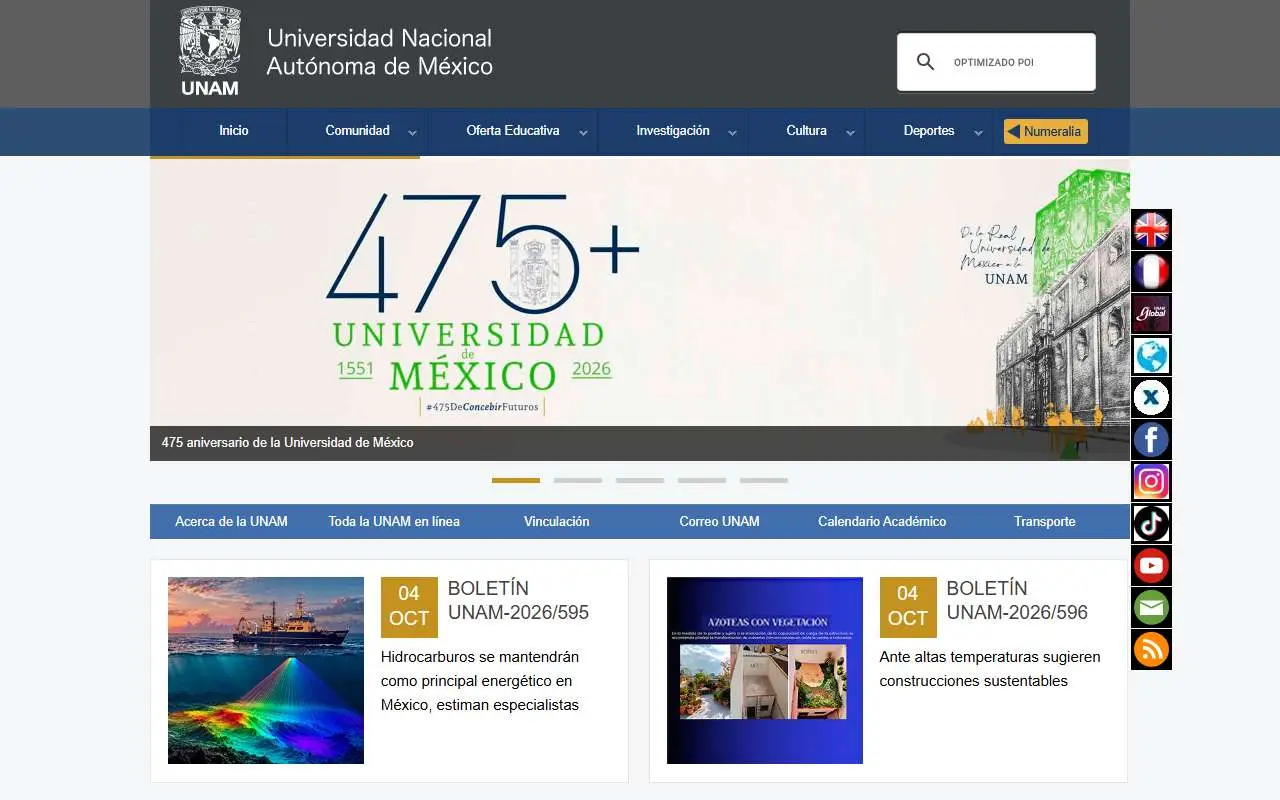Screen dimensions: 1280x800
Task: Open the BOLETÍN UNAM-2026/595 title
Action: point(518,600)
